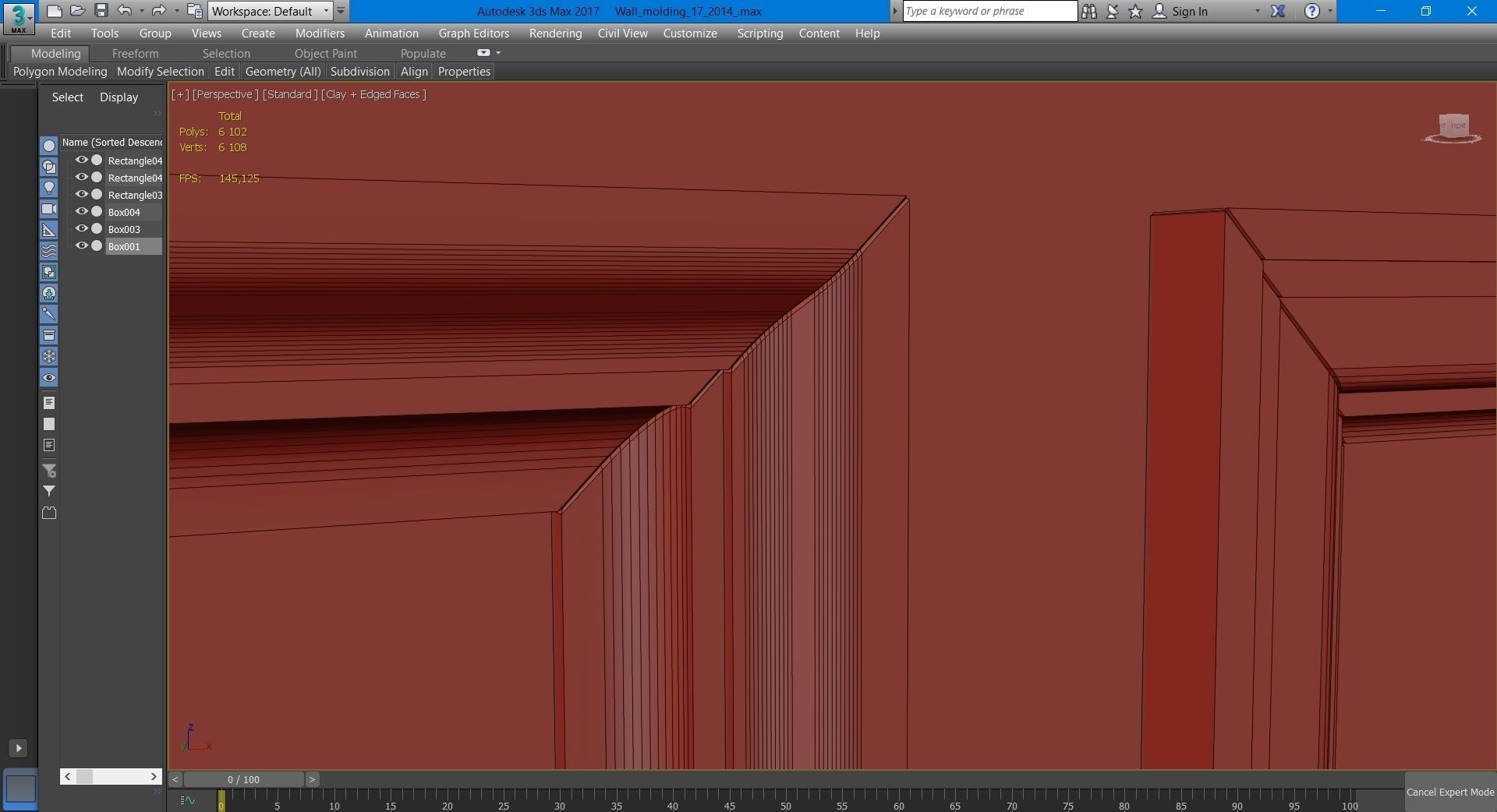
Task: Toggle Display Hidden Objects eye filter icon
Action: pos(49,378)
